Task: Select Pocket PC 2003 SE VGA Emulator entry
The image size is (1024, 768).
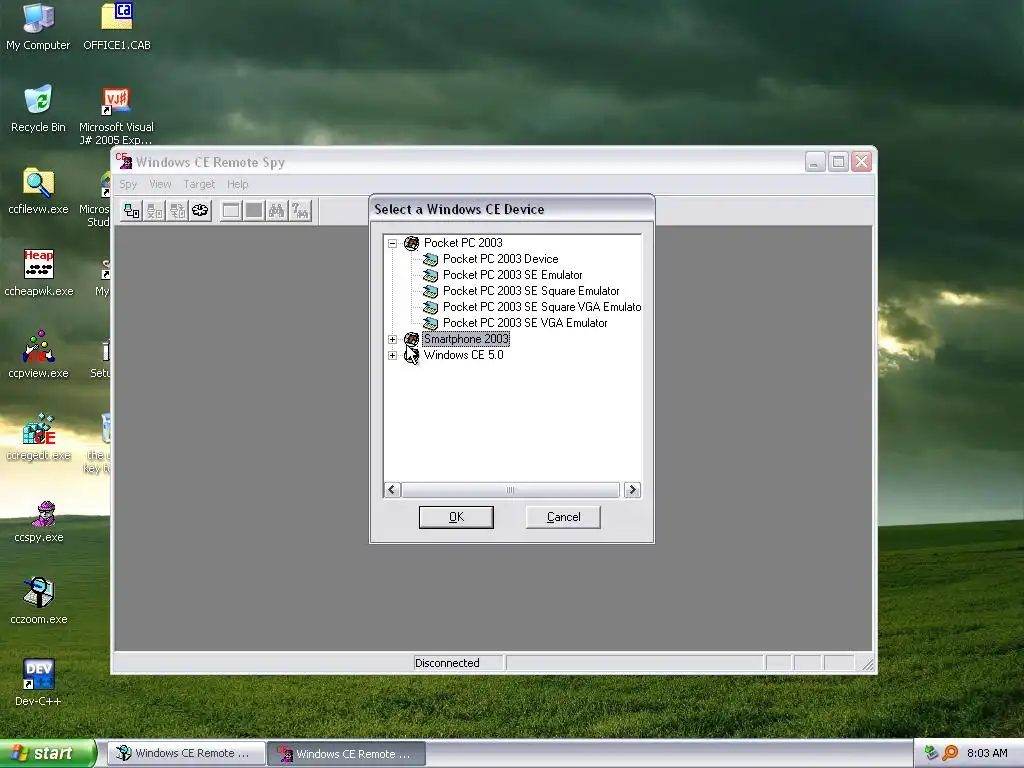Action: coord(525,323)
